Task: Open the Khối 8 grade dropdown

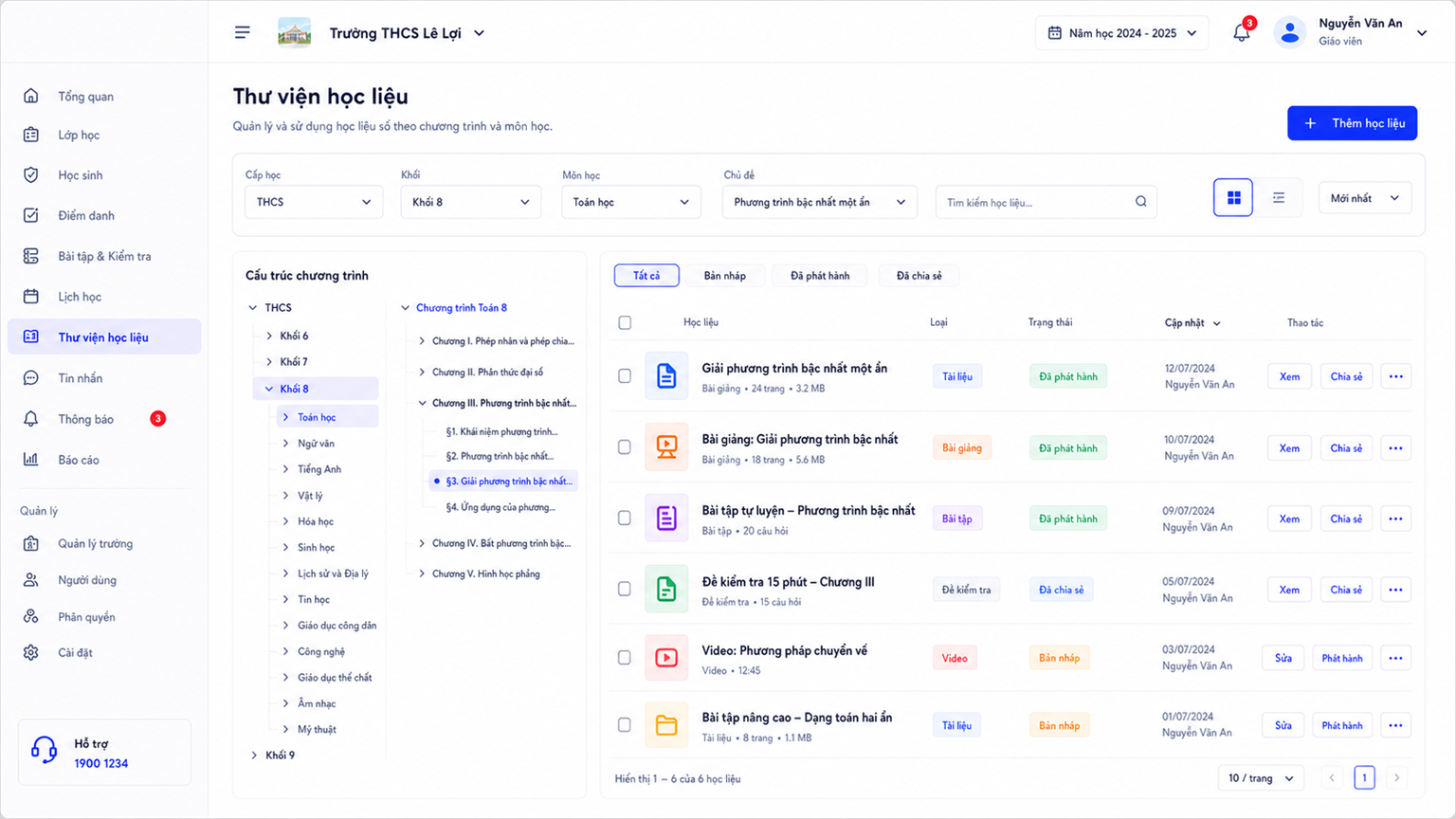Action: (471, 202)
